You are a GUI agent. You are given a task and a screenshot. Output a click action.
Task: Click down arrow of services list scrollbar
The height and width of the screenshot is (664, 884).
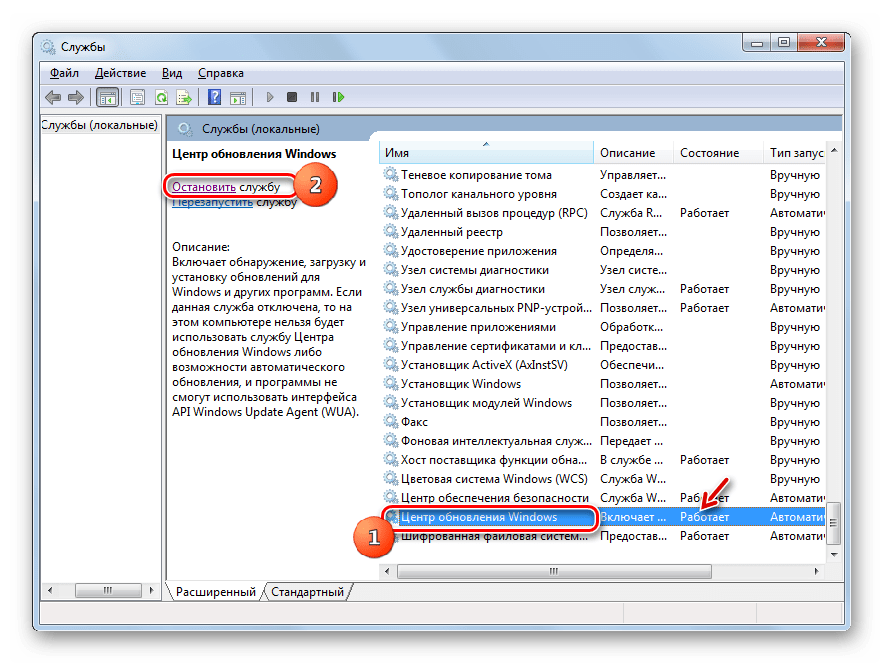pos(834,555)
